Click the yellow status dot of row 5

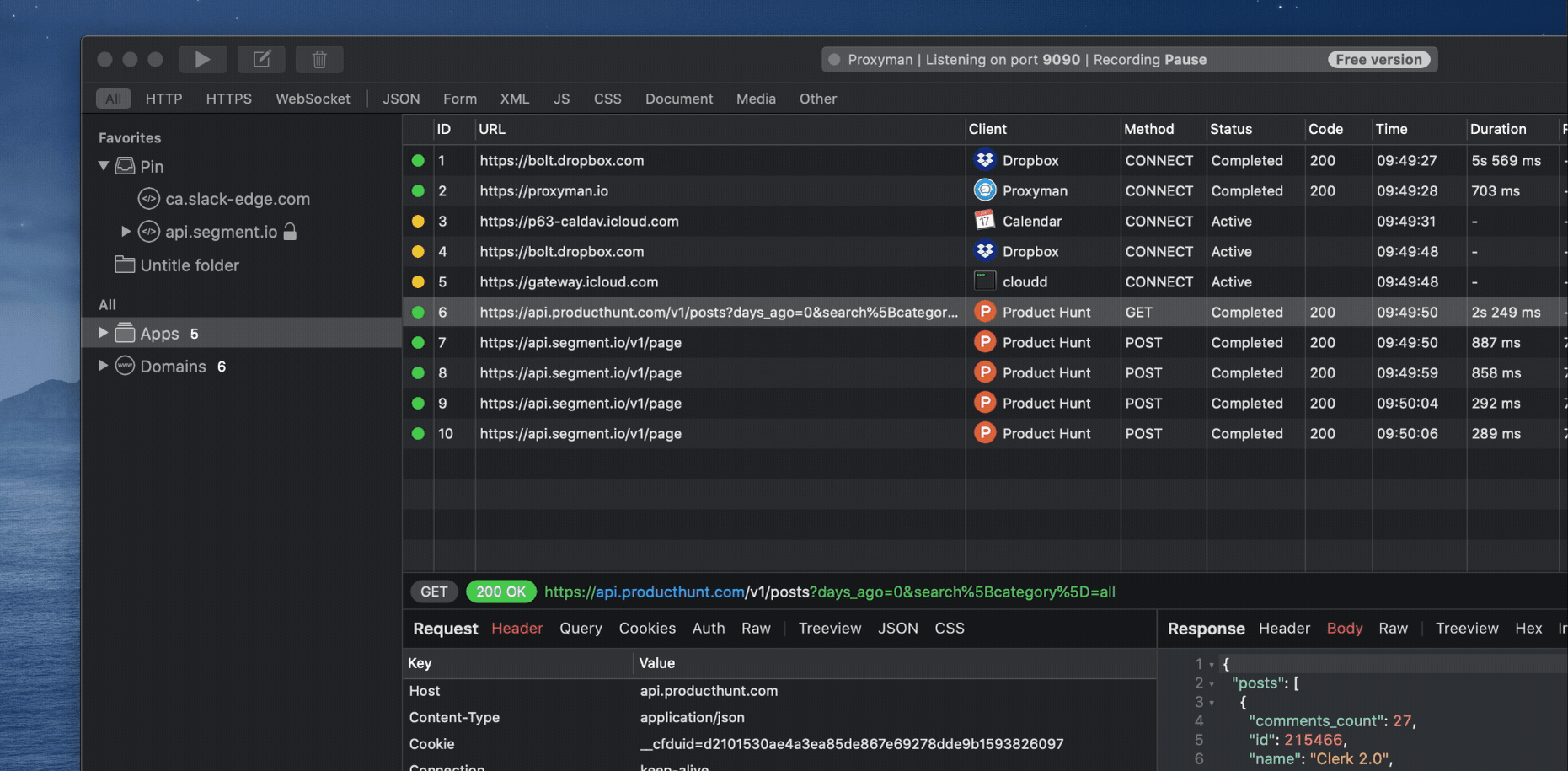418,281
